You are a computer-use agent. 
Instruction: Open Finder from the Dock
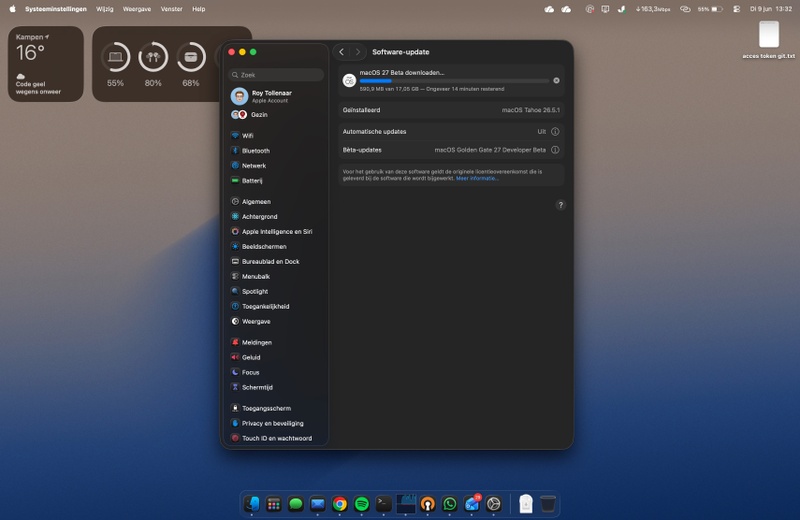[252, 504]
